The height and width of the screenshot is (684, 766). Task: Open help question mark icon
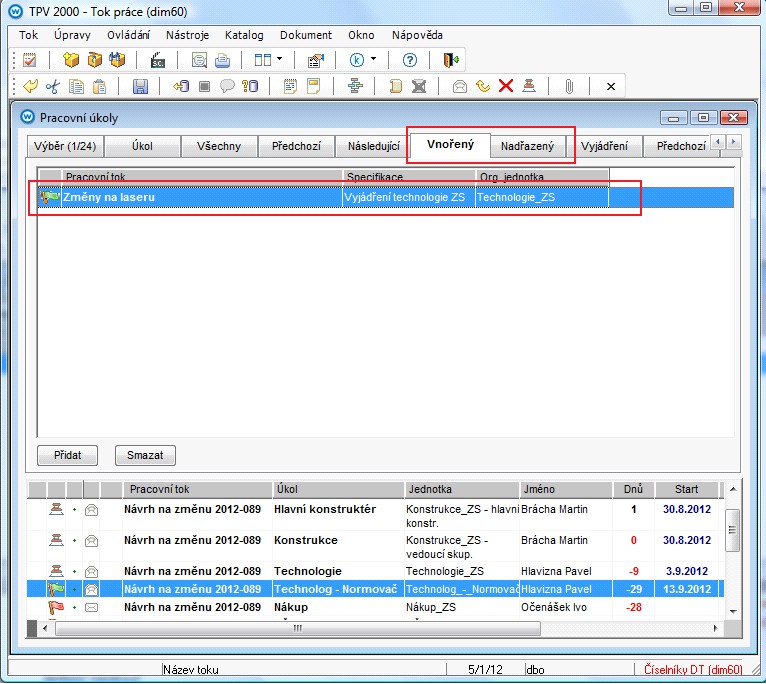(x=409, y=60)
